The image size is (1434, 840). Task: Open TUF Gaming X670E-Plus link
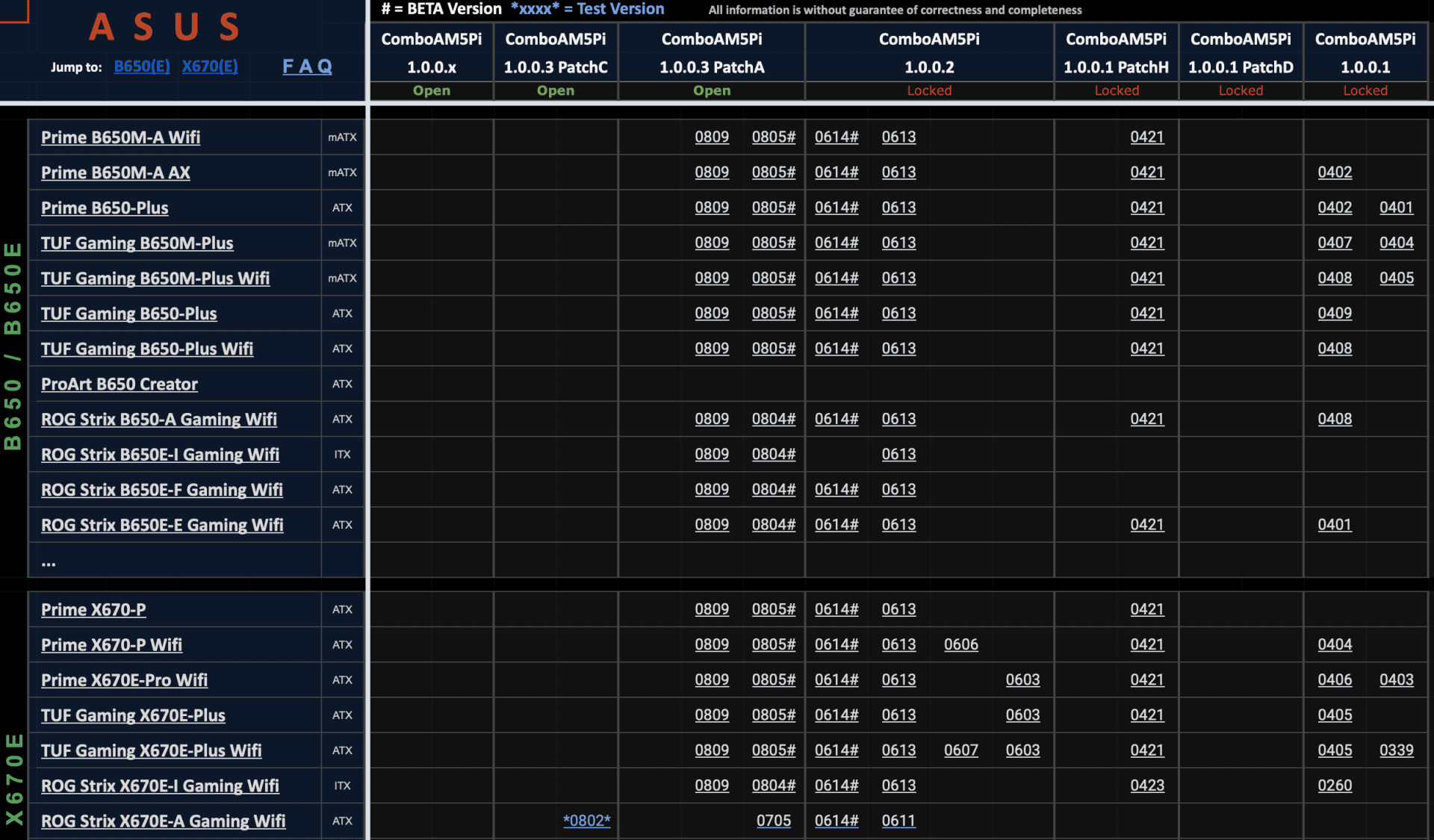point(133,715)
